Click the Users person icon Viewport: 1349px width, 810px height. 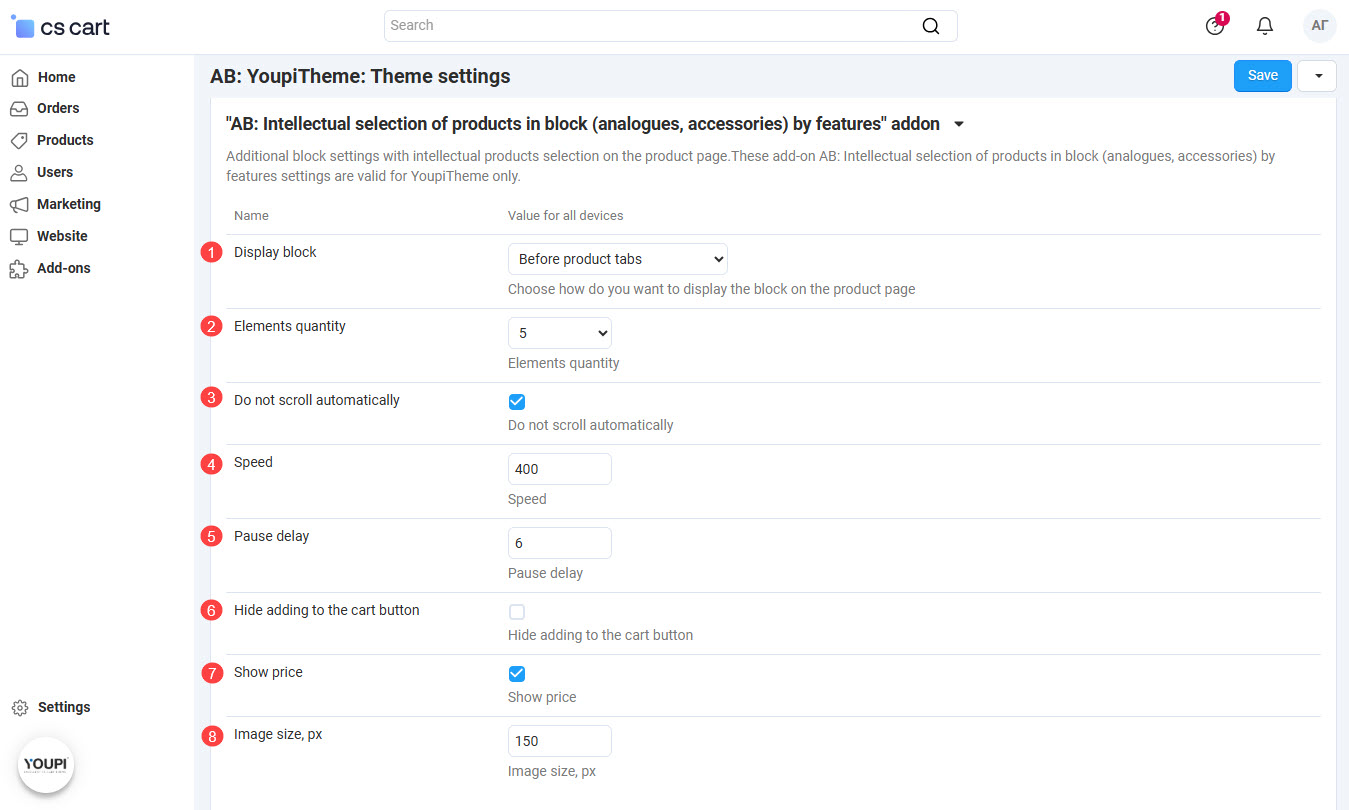click(19, 172)
